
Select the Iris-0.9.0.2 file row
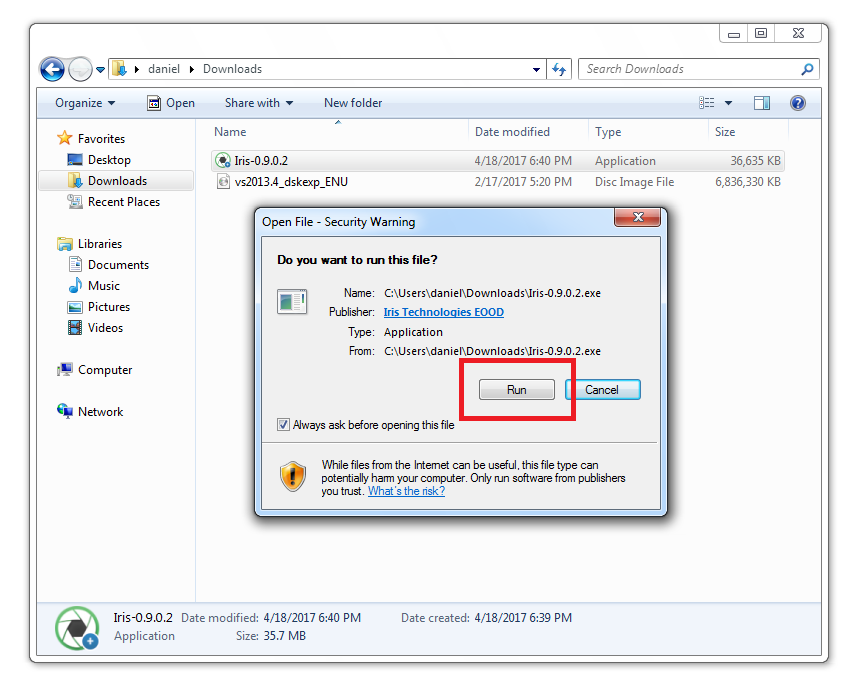498,161
